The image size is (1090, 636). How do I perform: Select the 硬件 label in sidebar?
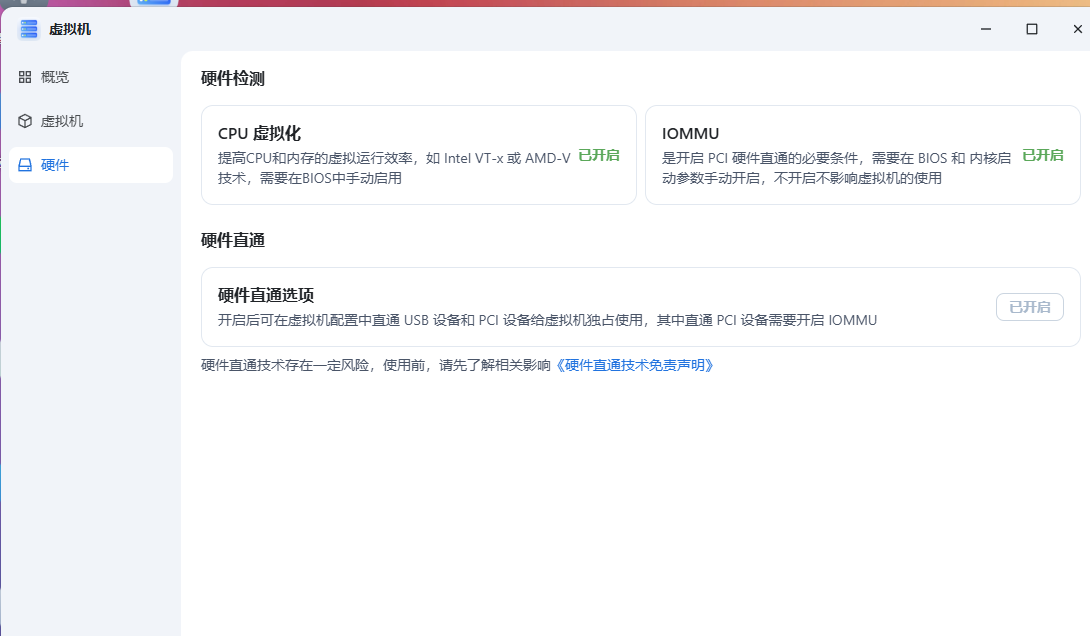(55, 165)
